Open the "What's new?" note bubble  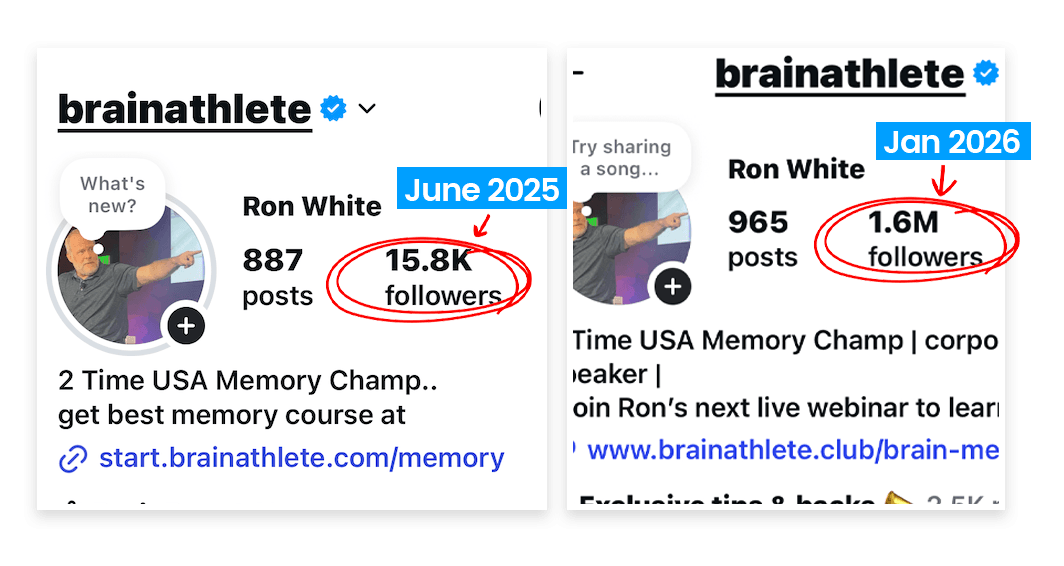(x=112, y=195)
